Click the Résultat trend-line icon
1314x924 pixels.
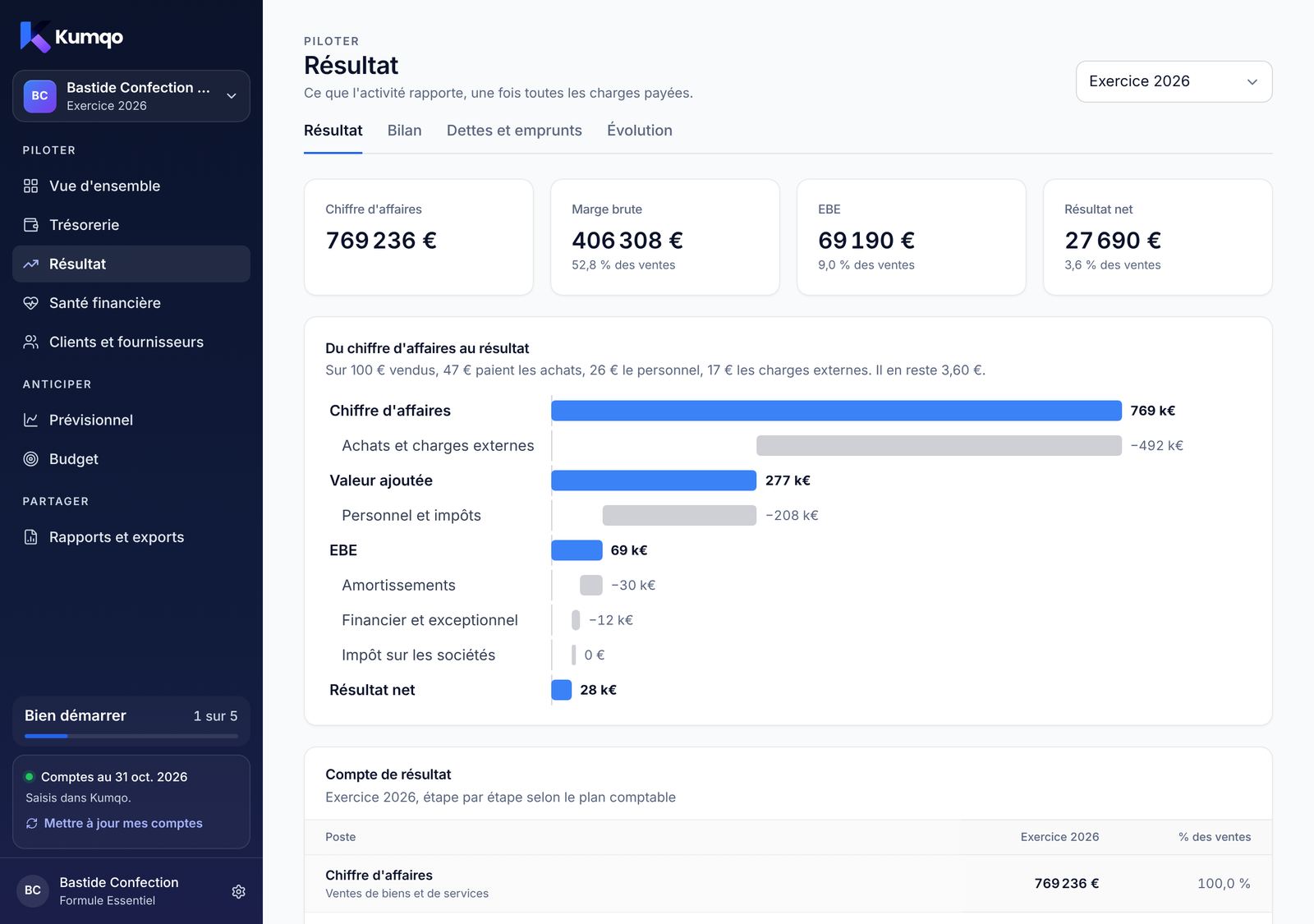pos(30,264)
